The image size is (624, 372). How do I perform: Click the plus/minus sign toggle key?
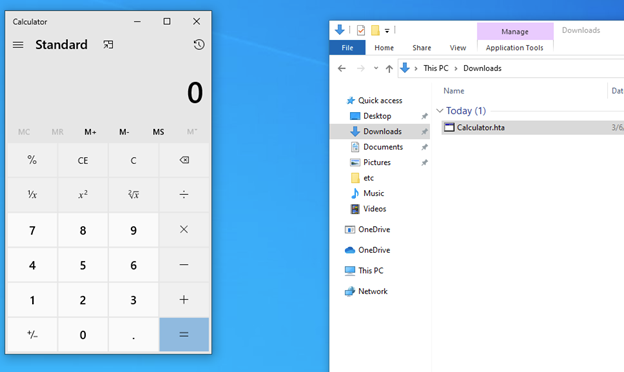pyautogui.click(x=32, y=335)
